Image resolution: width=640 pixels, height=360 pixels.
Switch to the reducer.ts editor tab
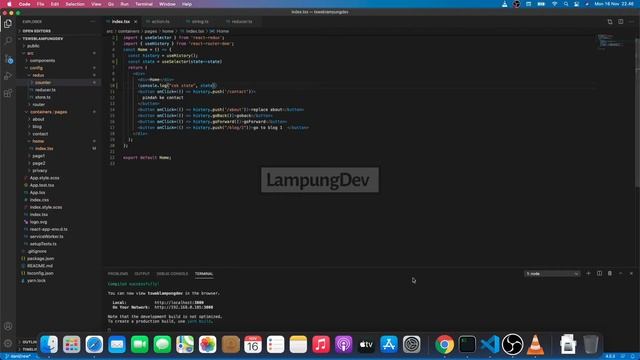click(241, 22)
